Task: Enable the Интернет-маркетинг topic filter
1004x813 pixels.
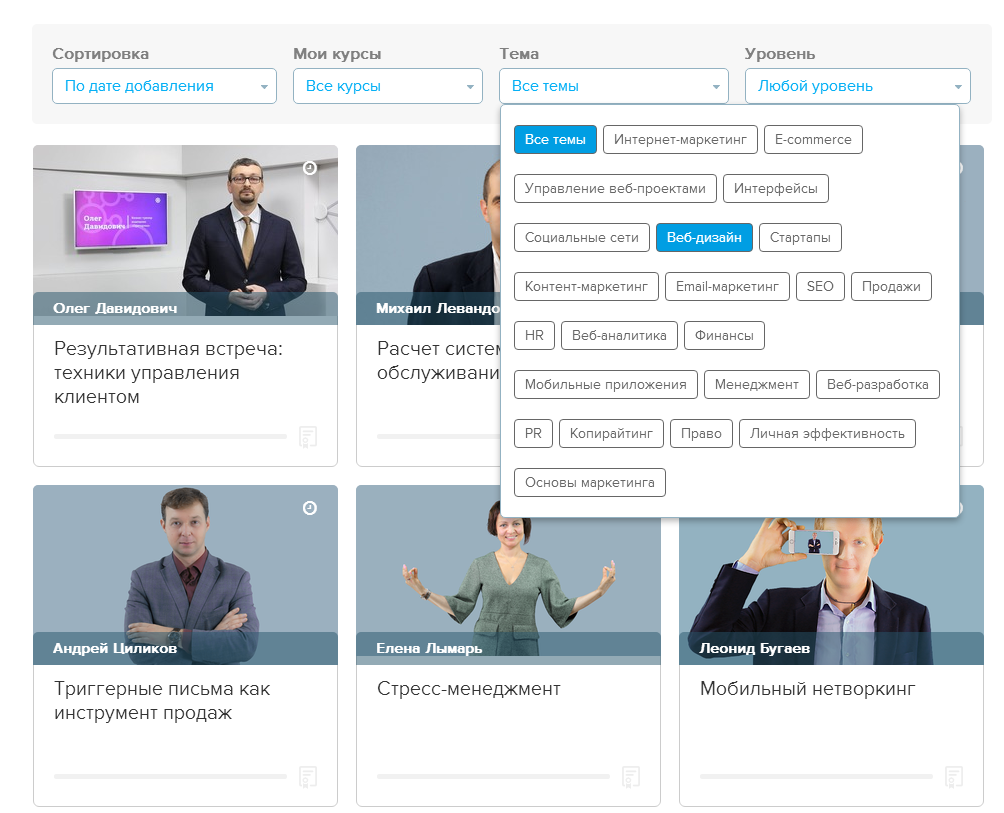Action: 680,139
